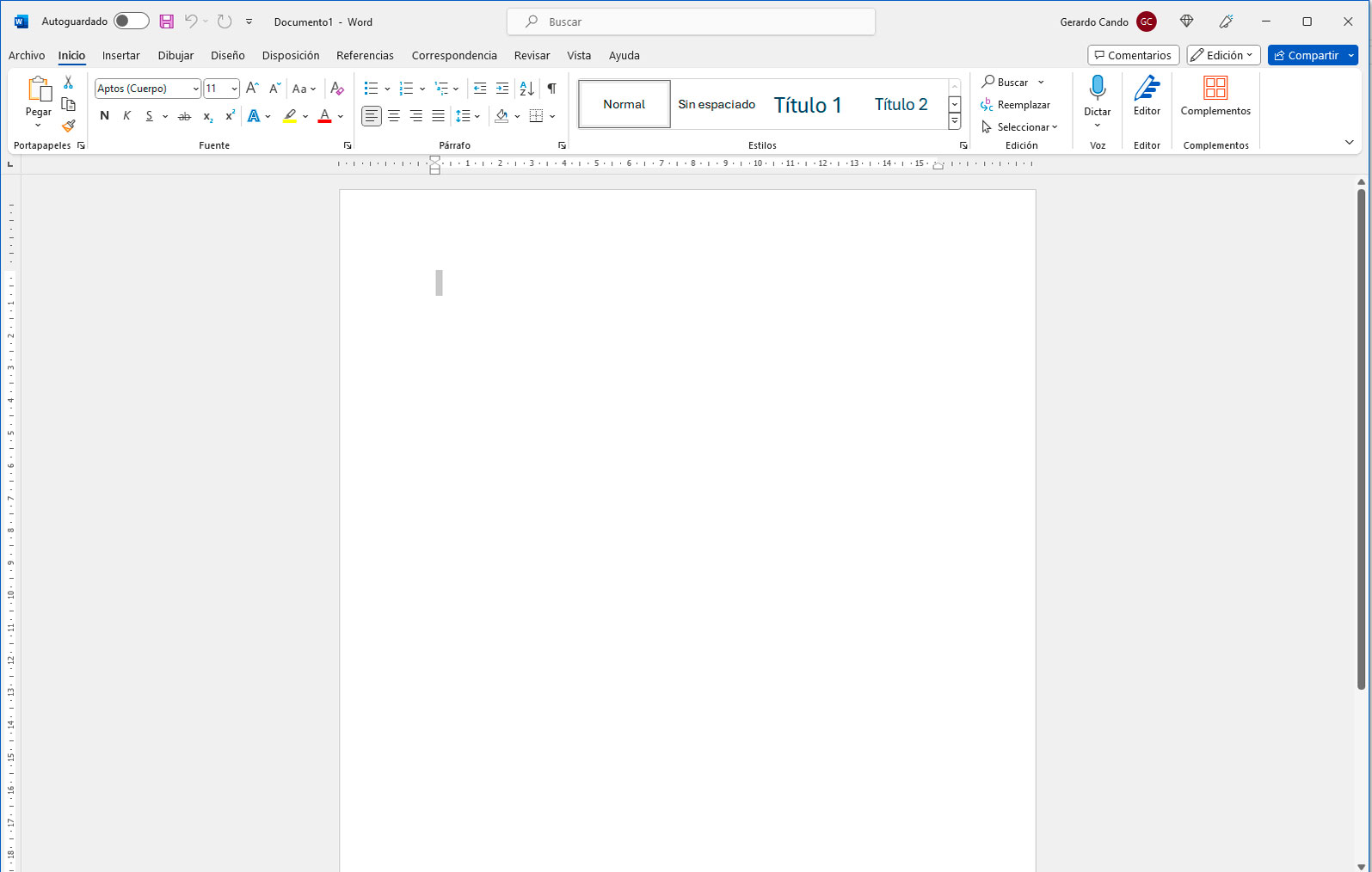1372x872 pixels.
Task: Switch to the Insertar tab
Action: click(x=121, y=55)
